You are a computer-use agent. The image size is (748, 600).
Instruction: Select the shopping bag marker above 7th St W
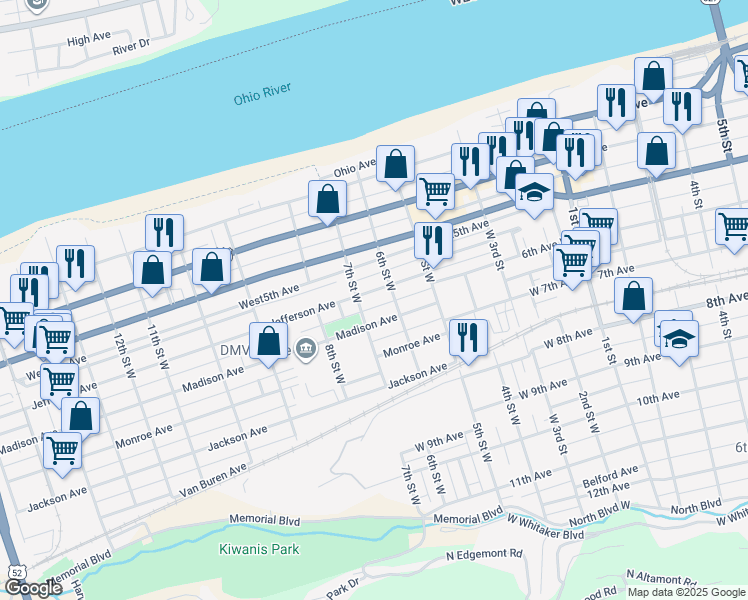[x=327, y=199]
